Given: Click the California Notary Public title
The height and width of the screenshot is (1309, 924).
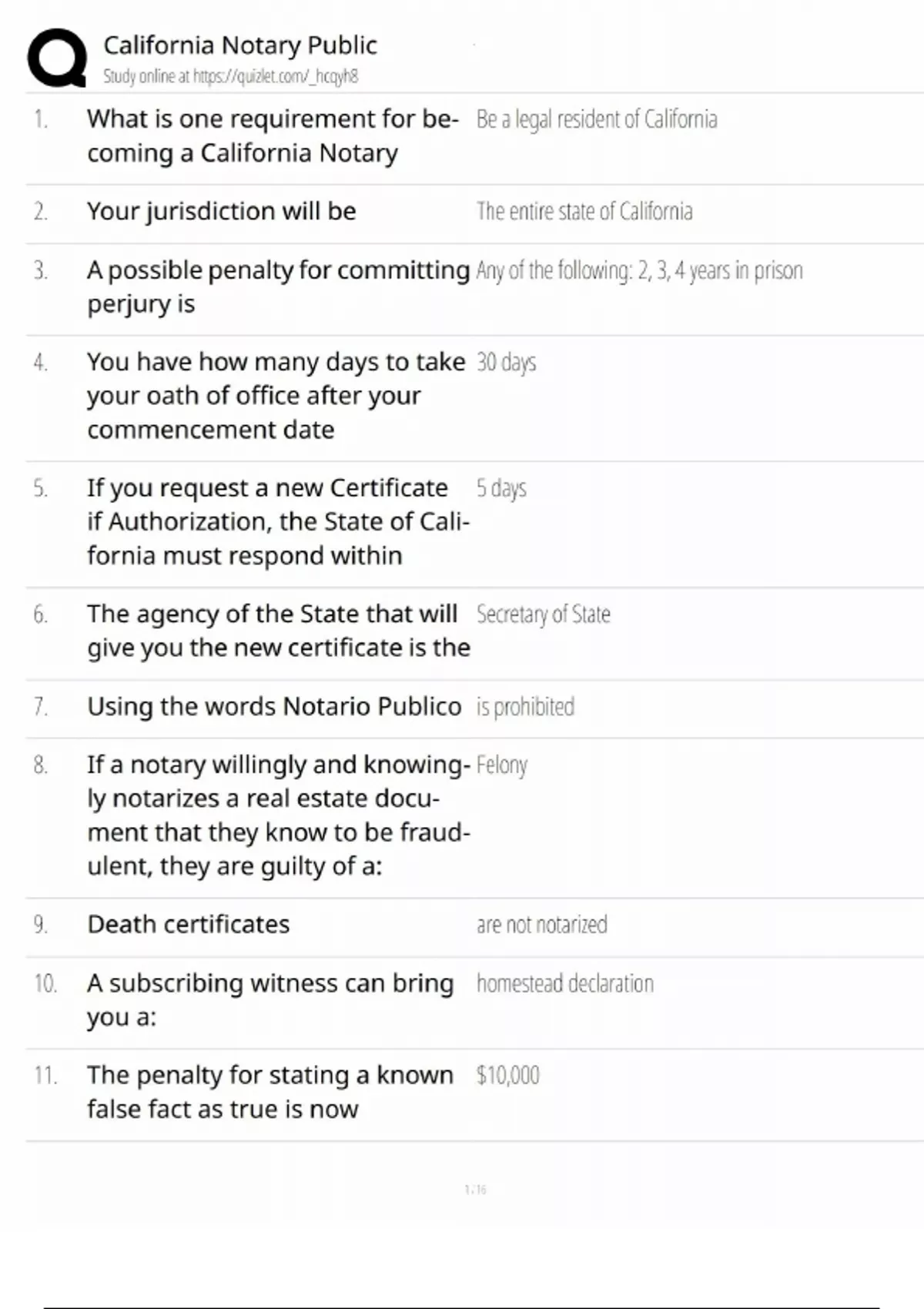Looking at the screenshot, I should point(240,45).
